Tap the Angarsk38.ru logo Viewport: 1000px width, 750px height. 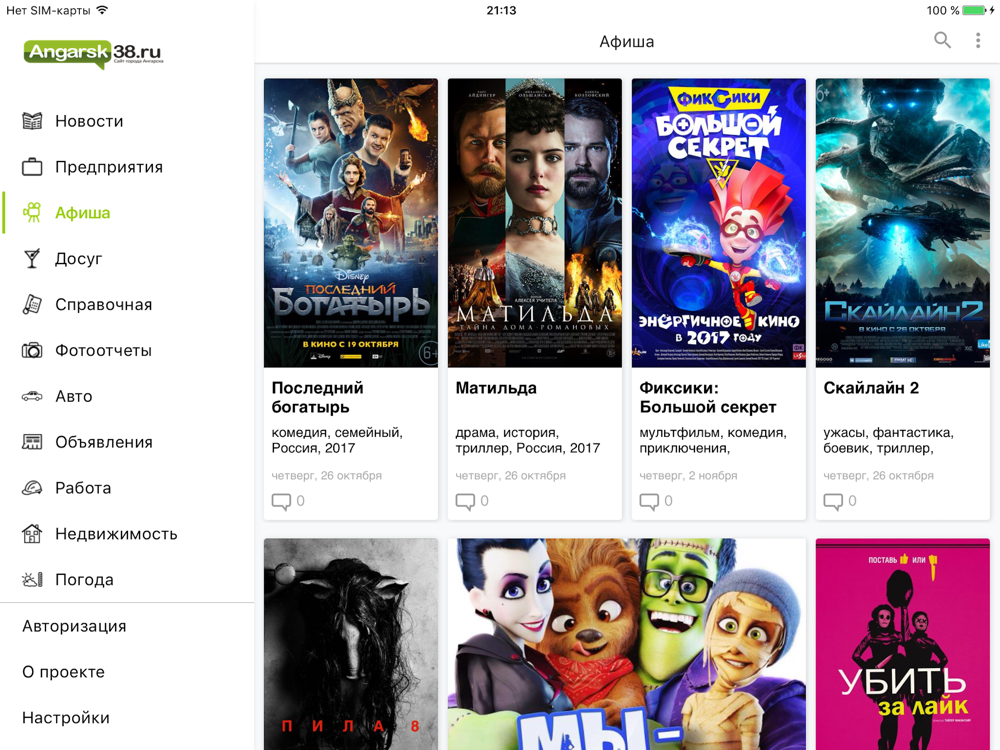pos(93,54)
